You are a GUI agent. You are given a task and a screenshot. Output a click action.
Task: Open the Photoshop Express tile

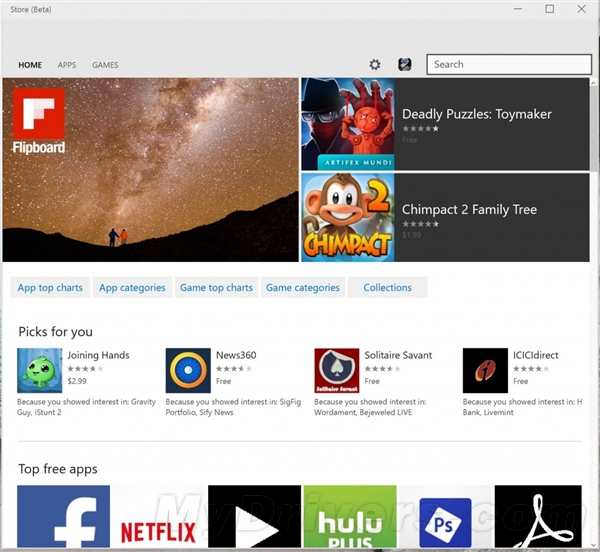[445, 516]
